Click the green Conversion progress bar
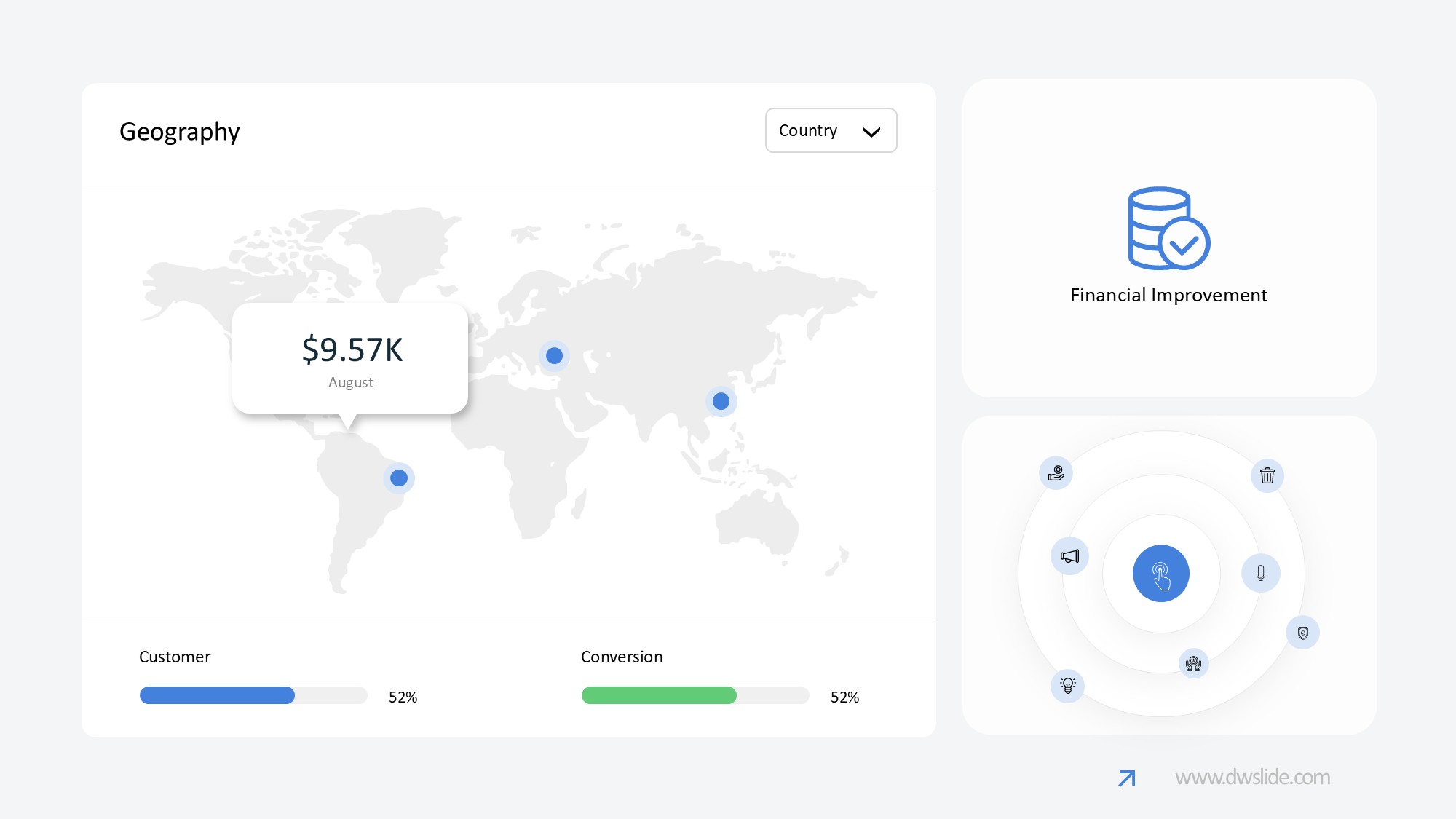This screenshot has width=1456, height=819. coord(659,695)
